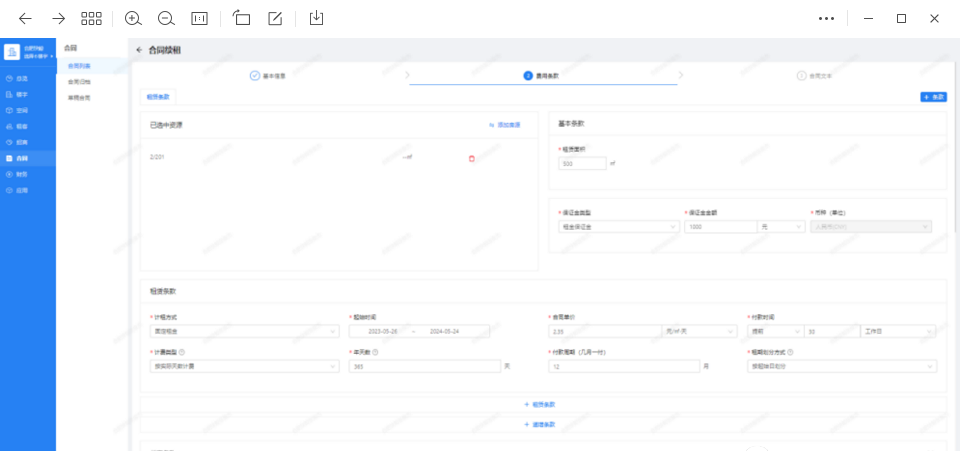Save the image with download icon
The width and height of the screenshot is (962, 451).
(x=316, y=18)
